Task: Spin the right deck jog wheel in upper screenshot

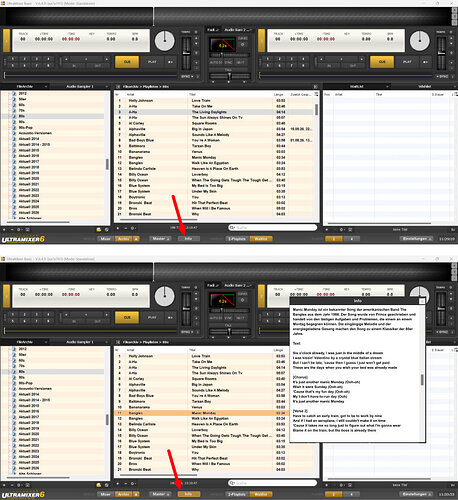Action: click(420, 41)
